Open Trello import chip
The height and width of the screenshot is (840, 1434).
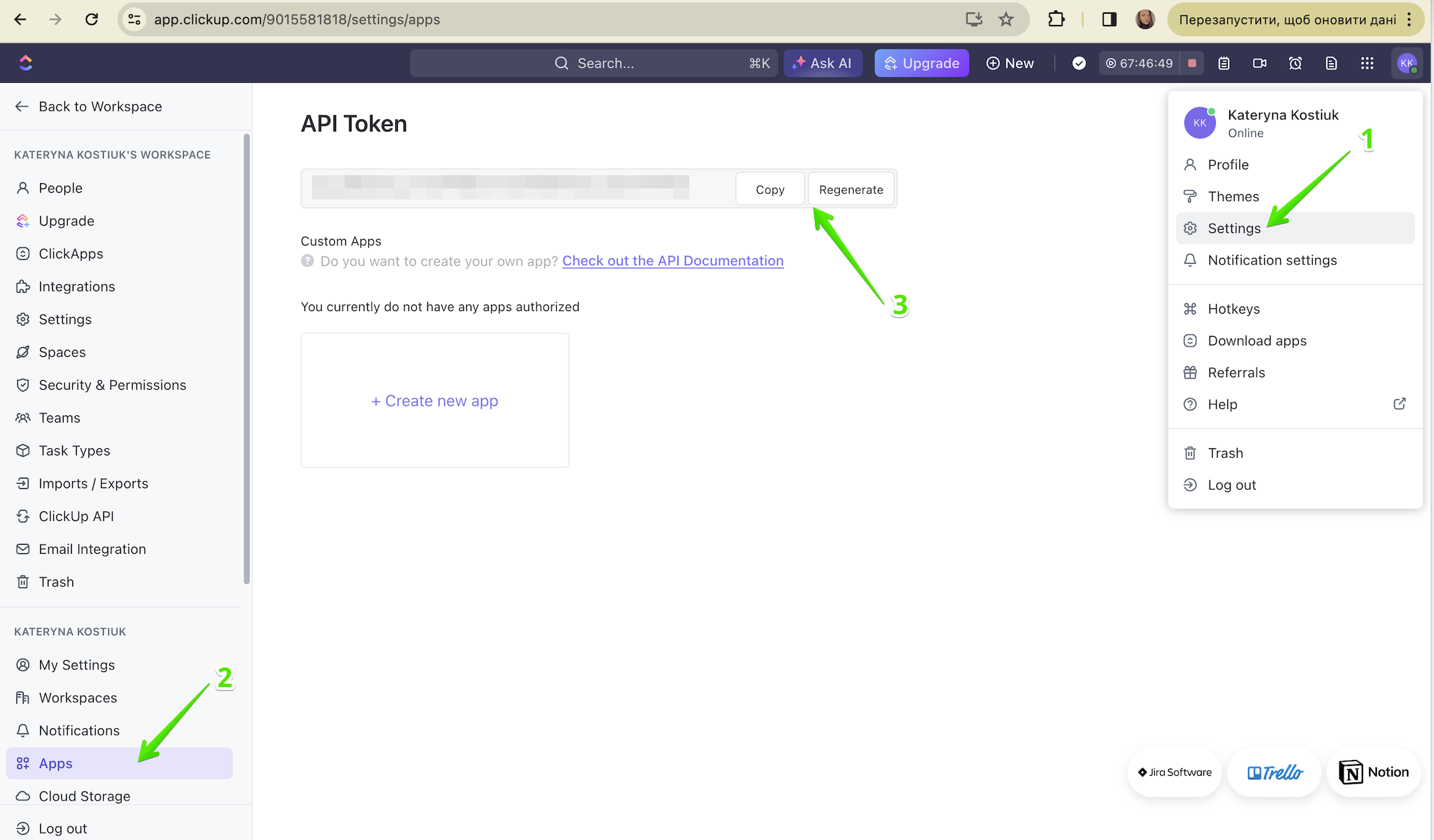pos(1274,772)
